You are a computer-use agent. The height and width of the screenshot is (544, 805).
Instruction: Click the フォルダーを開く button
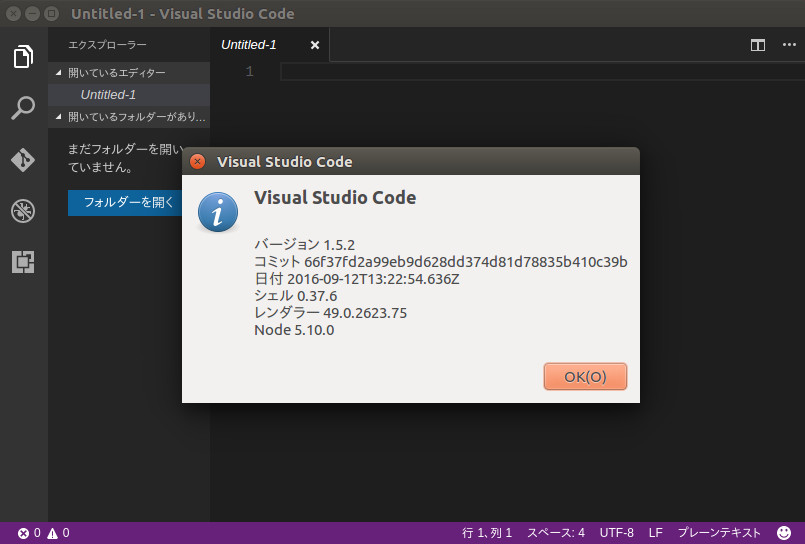coord(125,203)
